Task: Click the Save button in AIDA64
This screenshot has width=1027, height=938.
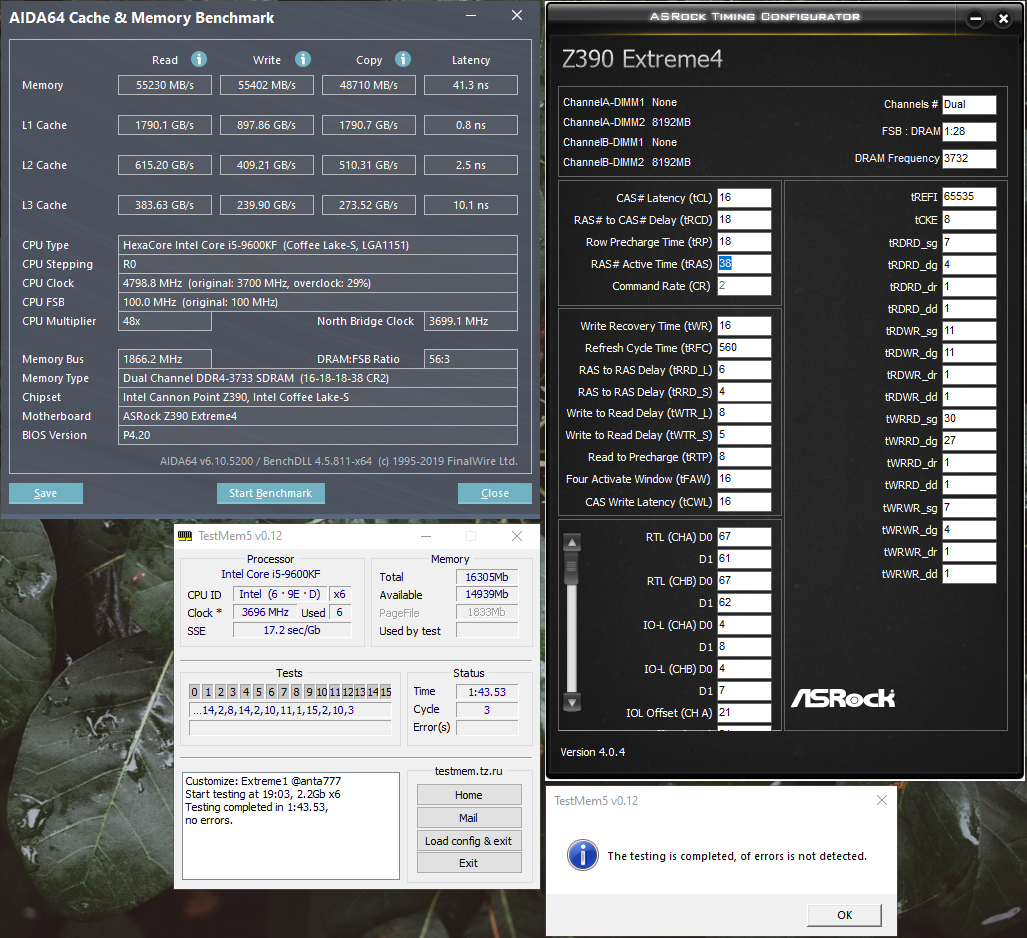Action: tap(46, 493)
